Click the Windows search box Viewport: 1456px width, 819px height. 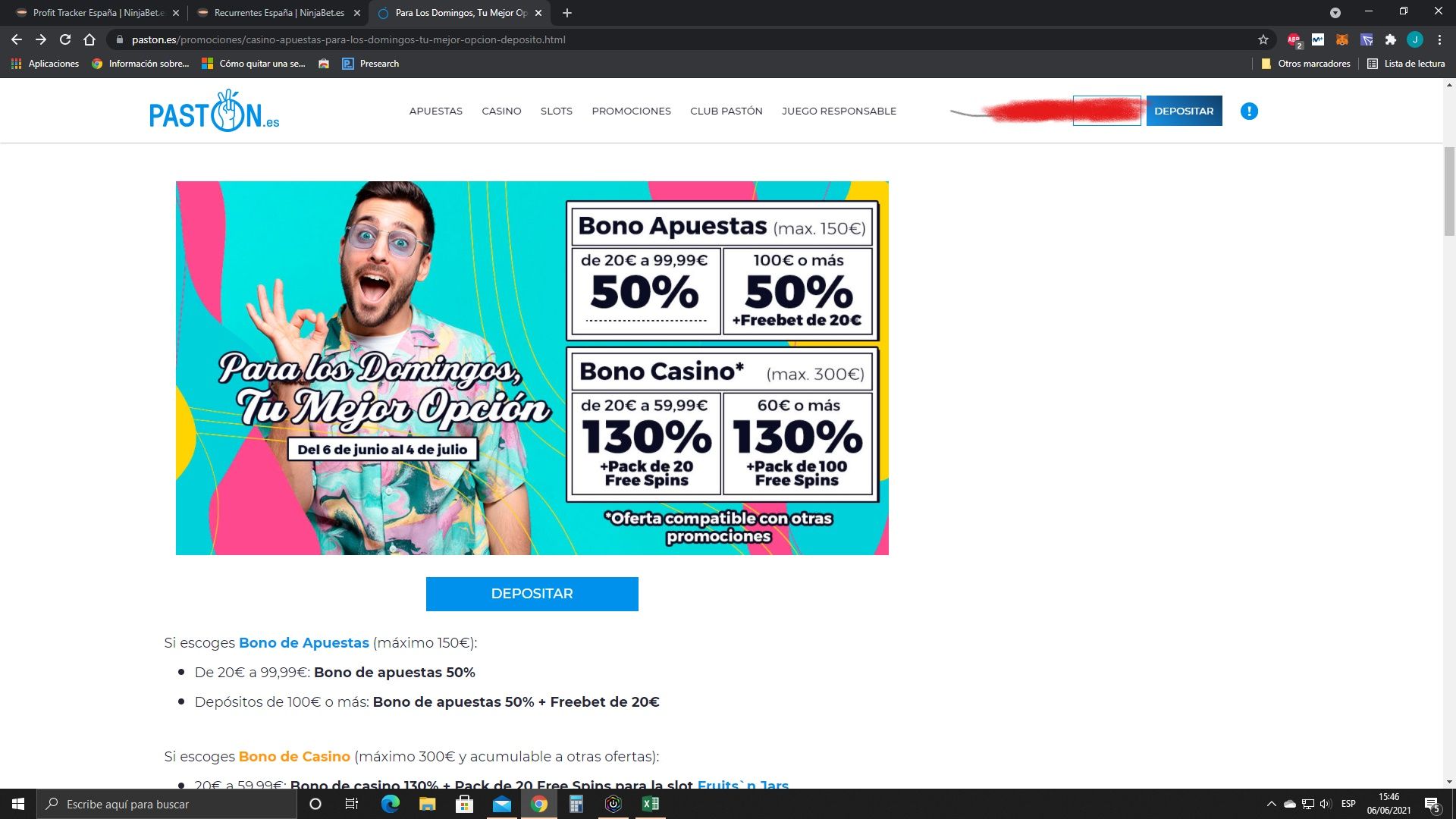(x=167, y=804)
